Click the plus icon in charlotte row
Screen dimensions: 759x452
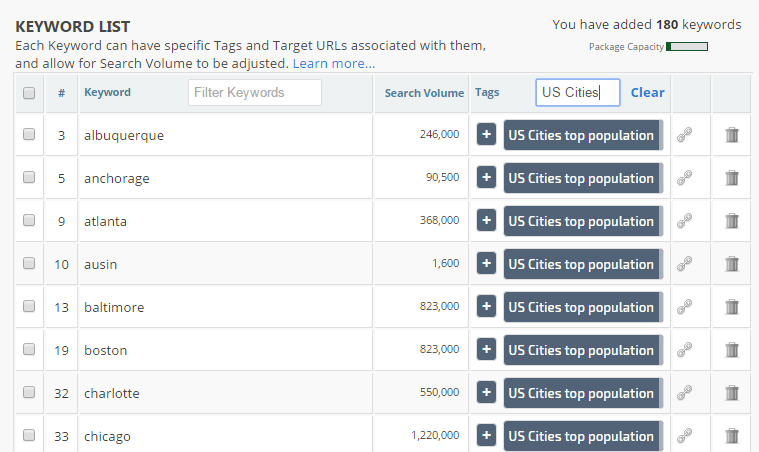(486, 393)
